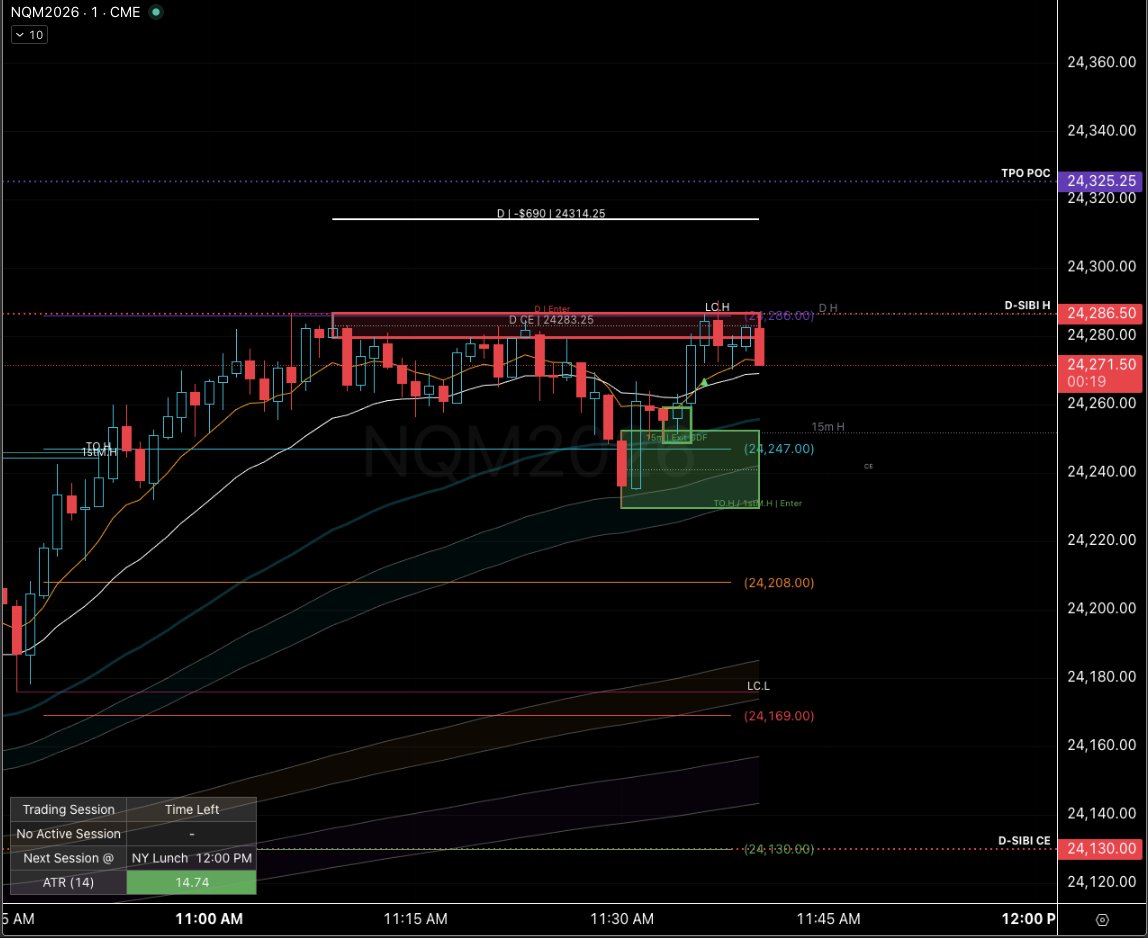1148x938 pixels.
Task: Click the green ATR (14) value cell 14.74
Action: click(191, 882)
